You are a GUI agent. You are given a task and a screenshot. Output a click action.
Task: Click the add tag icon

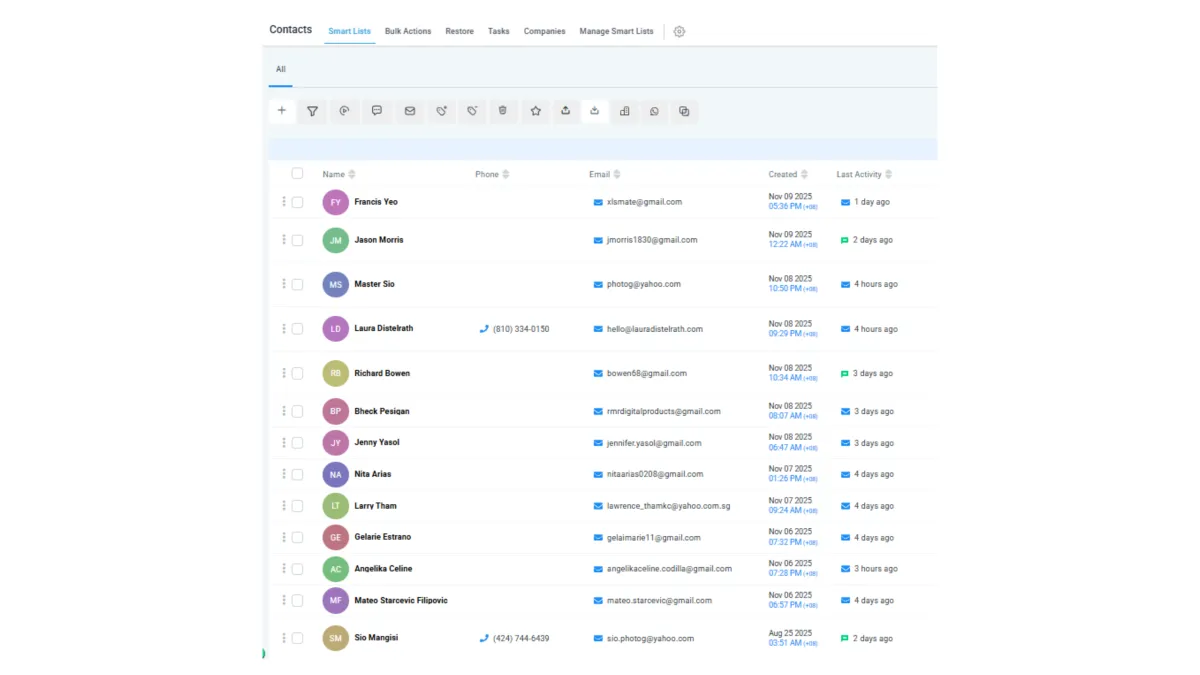tap(441, 111)
